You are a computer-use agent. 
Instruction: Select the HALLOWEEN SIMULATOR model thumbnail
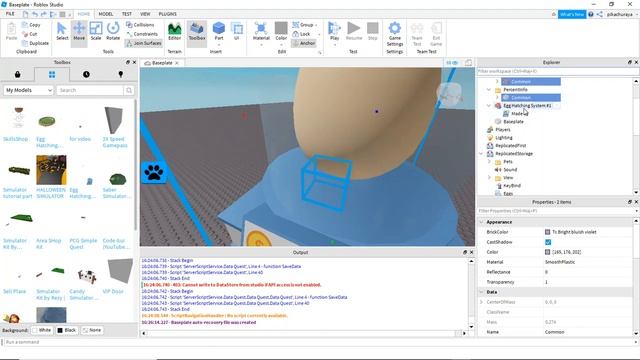pos(51,170)
